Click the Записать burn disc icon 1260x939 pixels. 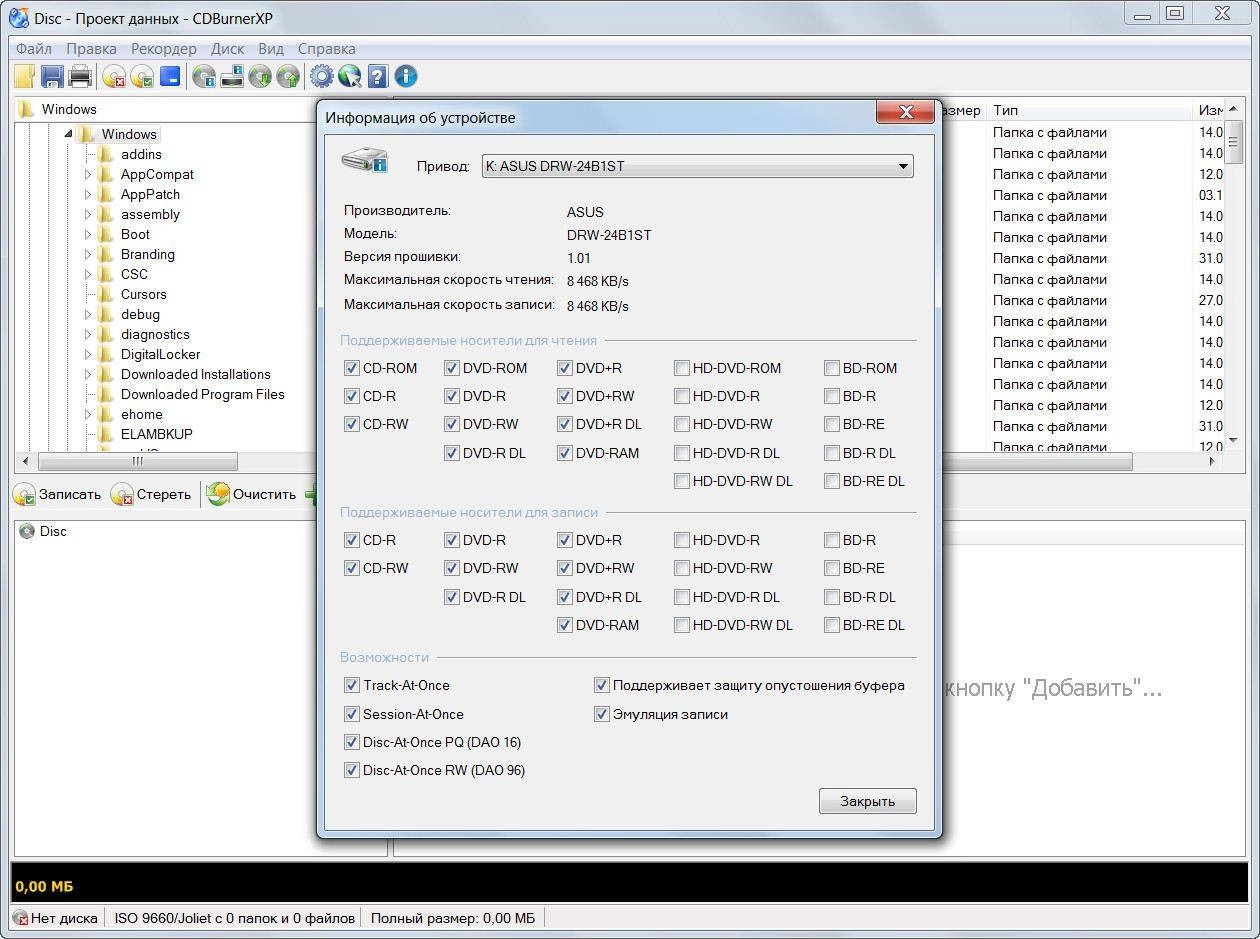point(24,494)
